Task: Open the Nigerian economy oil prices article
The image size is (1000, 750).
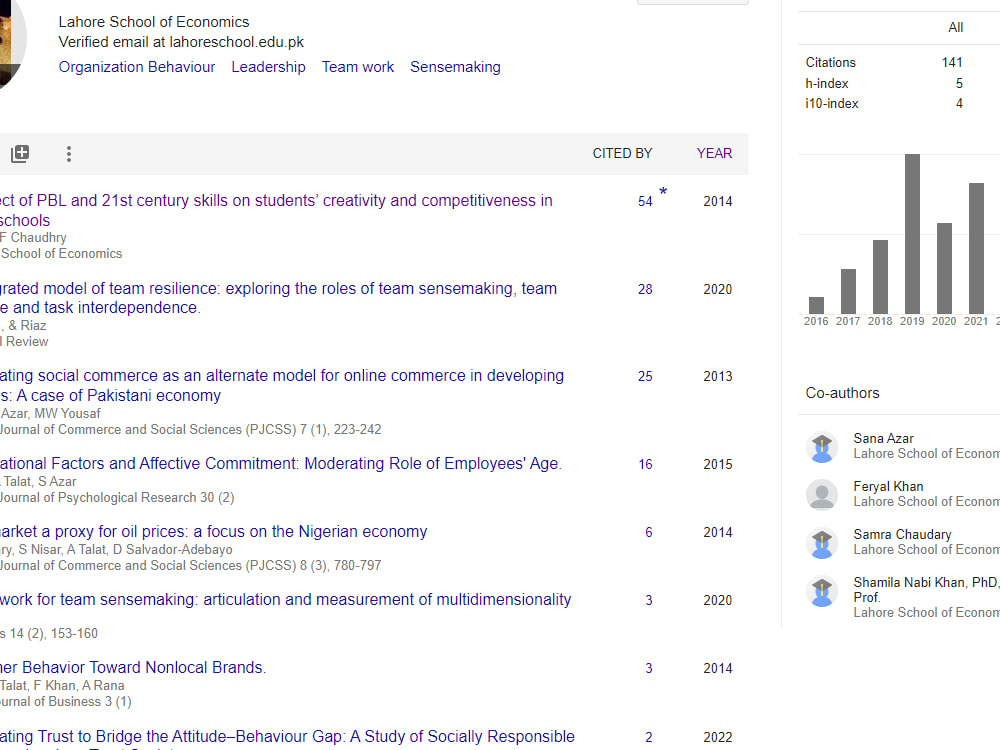Action: coord(213,532)
